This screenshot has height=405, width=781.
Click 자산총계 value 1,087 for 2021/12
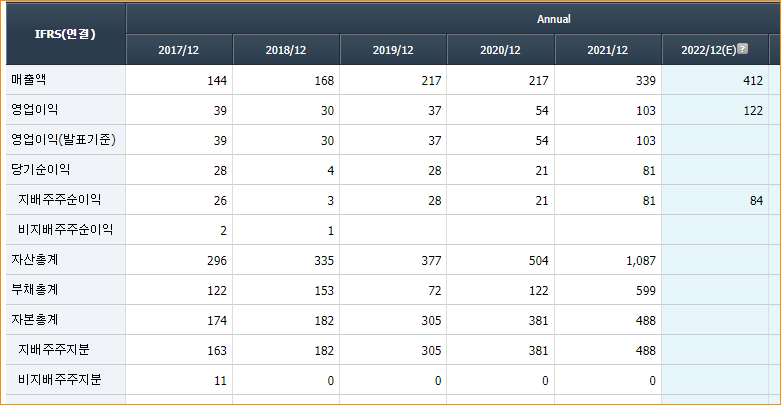pos(641,261)
